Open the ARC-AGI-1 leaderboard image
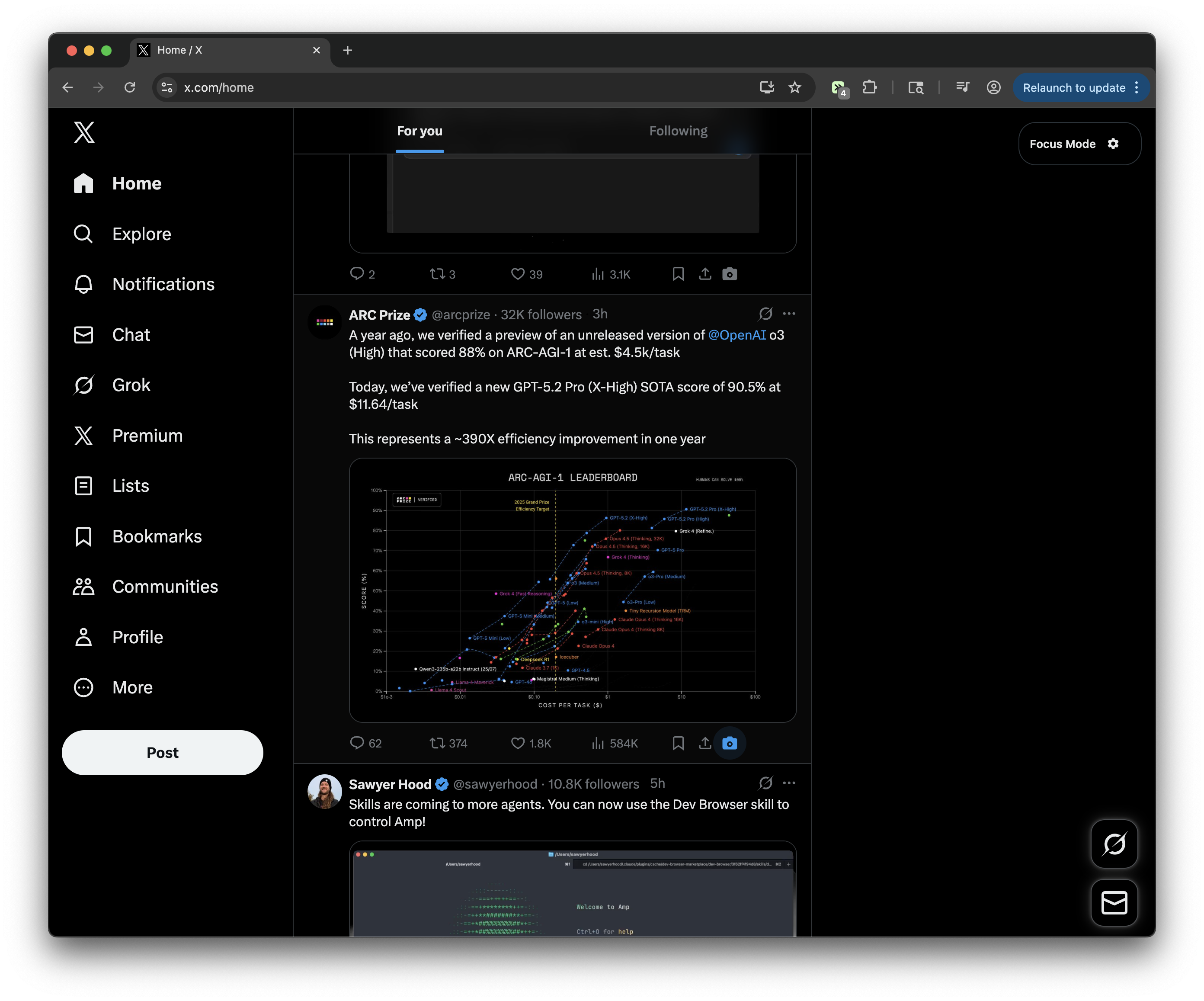This screenshot has height=1001, width=1204. click(x=572, y=590)
